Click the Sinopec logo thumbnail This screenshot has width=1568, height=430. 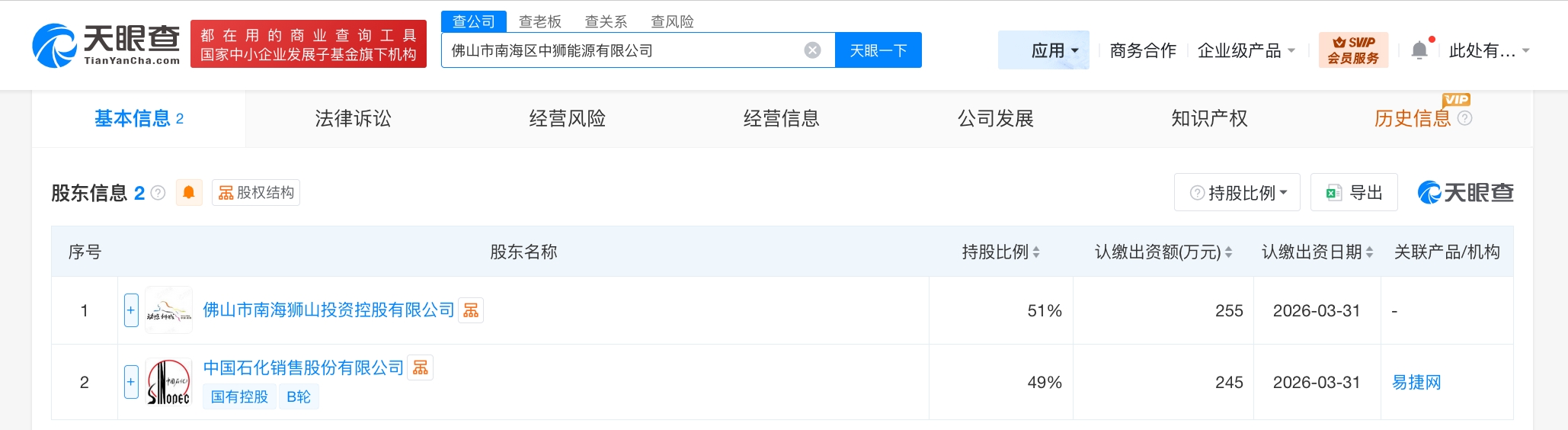[168, 382]
